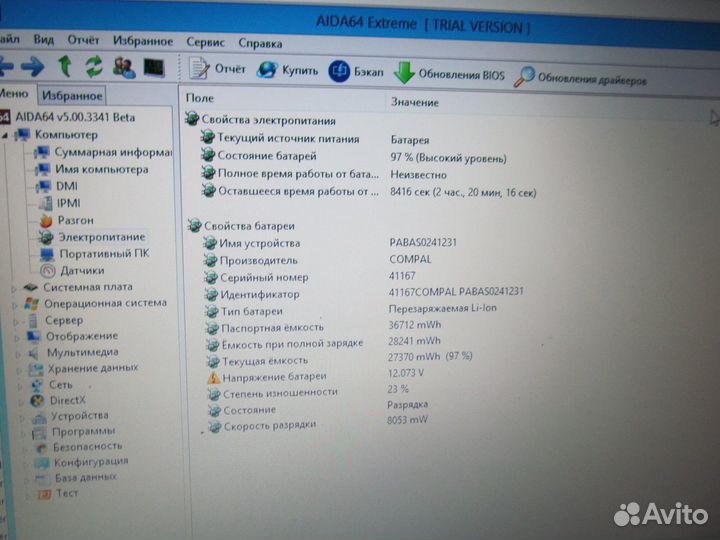The width and height of the screenshot is (720, 540).
Task: Click the Купить toolbar button
Action: pyautogui.click(x=288, y=70)
